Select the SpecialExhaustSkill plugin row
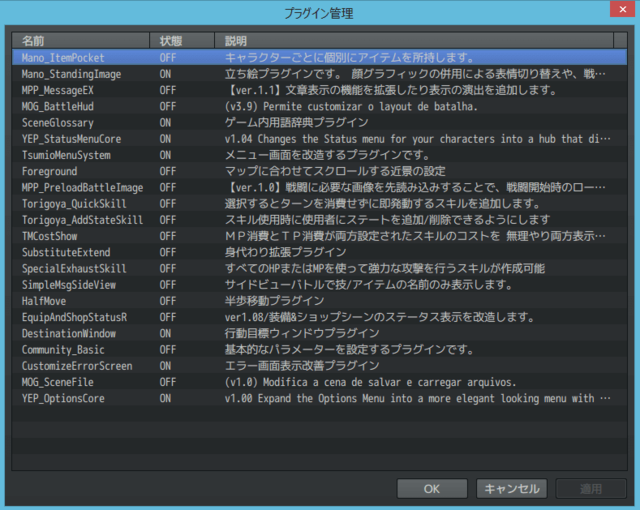 click(320, 268)
